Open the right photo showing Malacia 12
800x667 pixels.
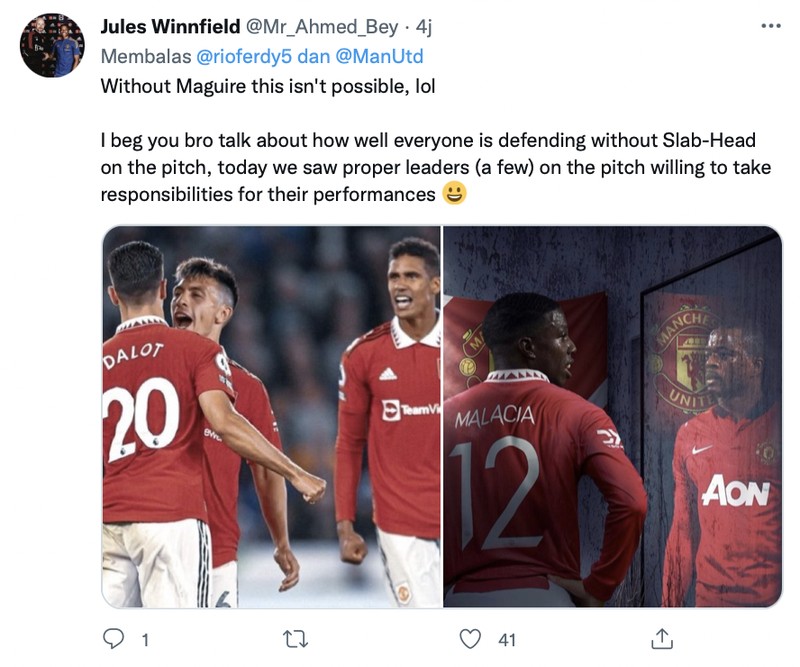612,416
